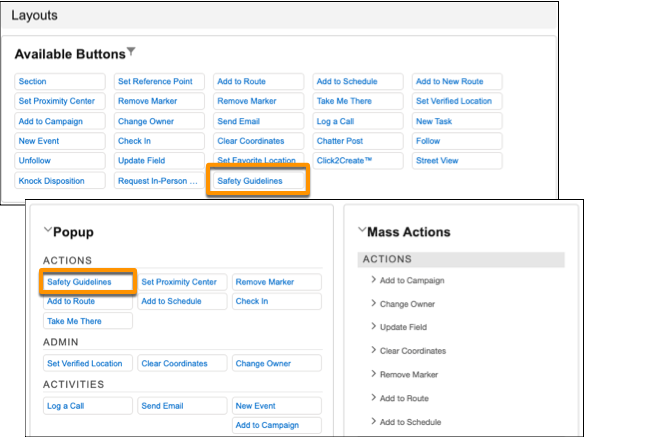This screenshot has height=437, width=648.
Task: Expand the Add to Campaign mass action
Action: [373, 279]
